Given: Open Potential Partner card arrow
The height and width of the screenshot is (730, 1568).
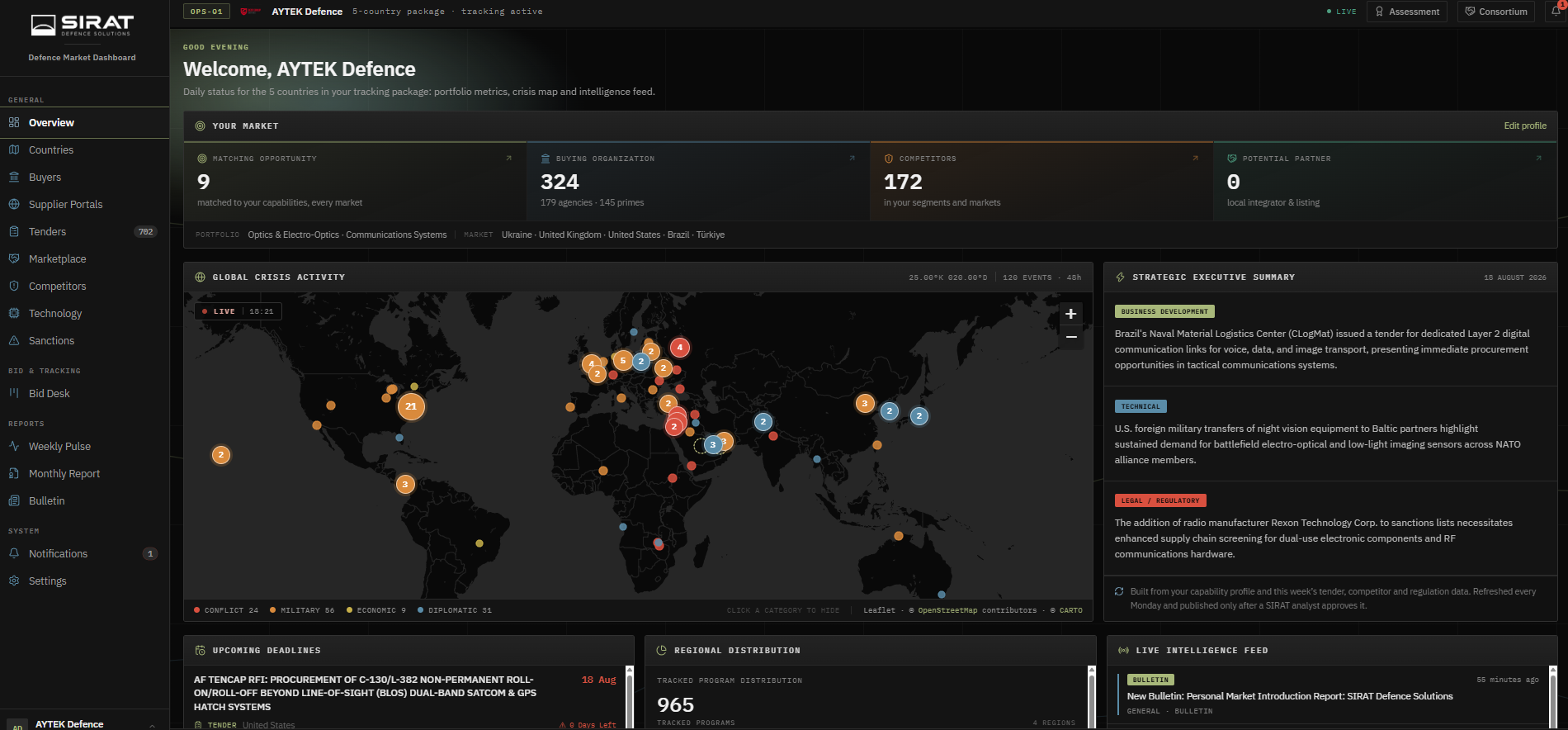Looking at the screenshot, I should [x=1539, y=158].
